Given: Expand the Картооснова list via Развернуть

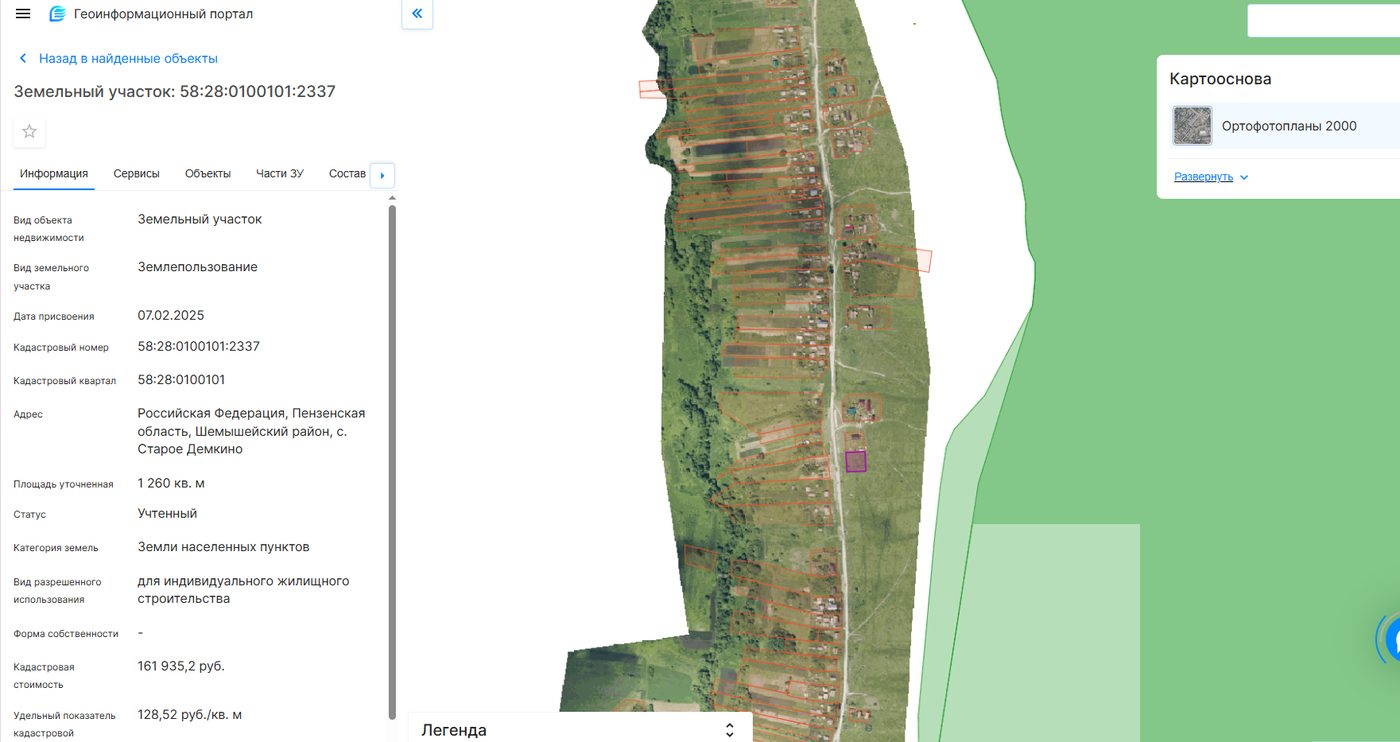Looking at the screenshot, I should pyautogui.click(x=1203, y=177).
